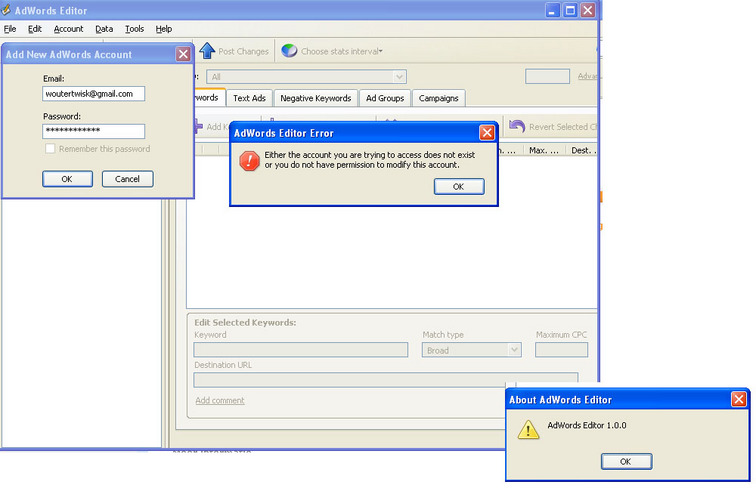Switch to the Ad Groups tab
Image resolution: width=756 pixels, height=491 pixels.
pyautogui.click(x=385, y=98)
